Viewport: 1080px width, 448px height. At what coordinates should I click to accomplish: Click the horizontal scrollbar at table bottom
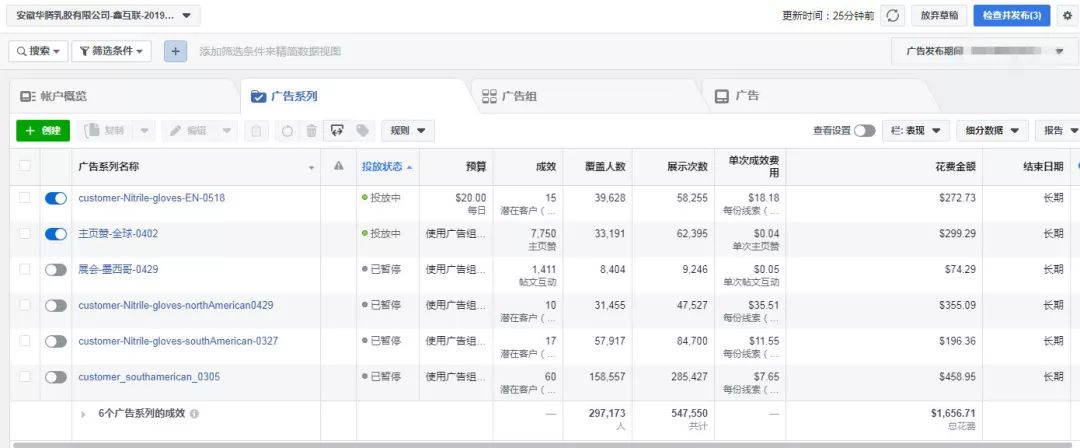[x=544, y=445]
